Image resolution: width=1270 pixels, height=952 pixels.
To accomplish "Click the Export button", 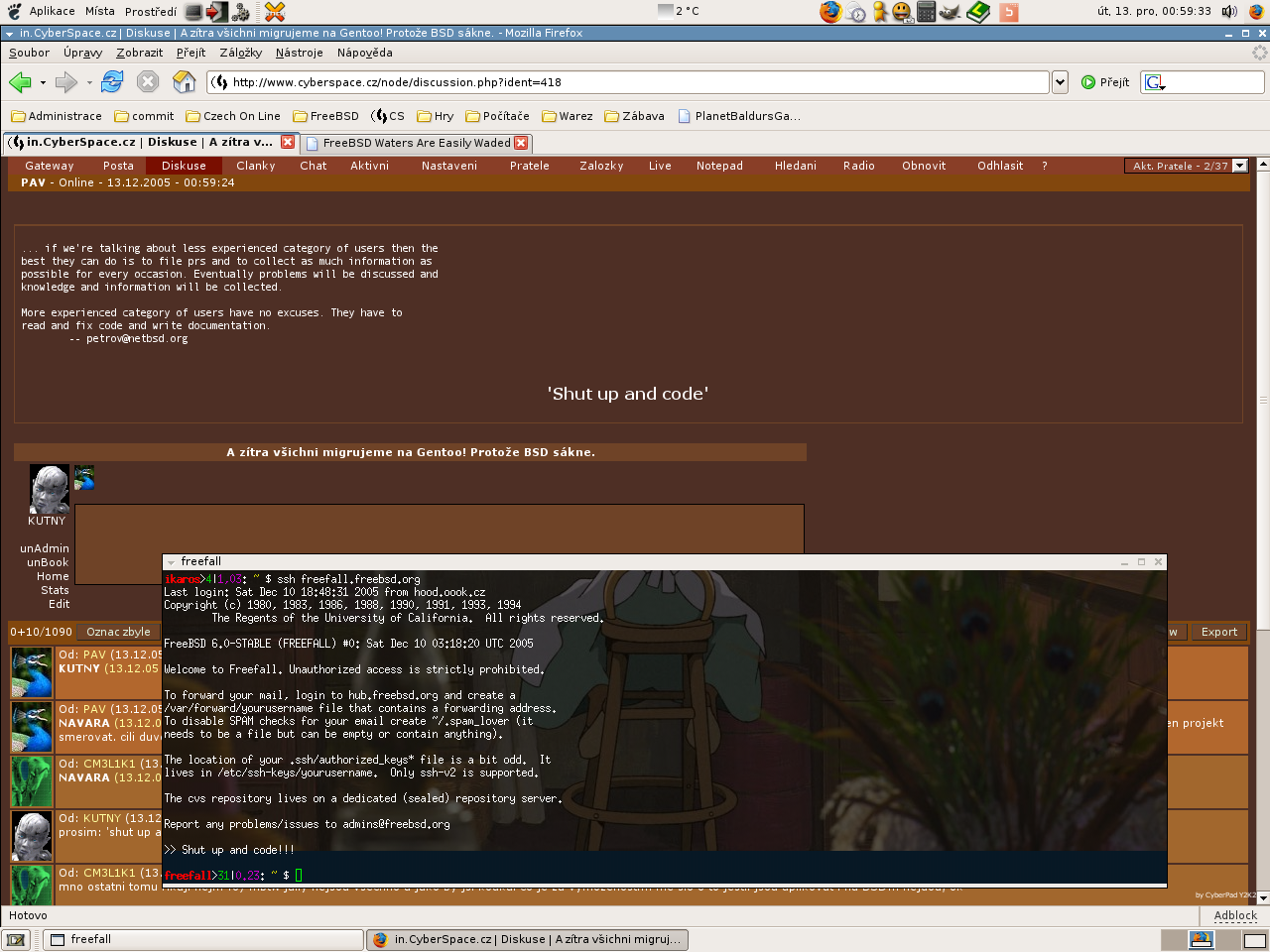I will (1218, 632).
